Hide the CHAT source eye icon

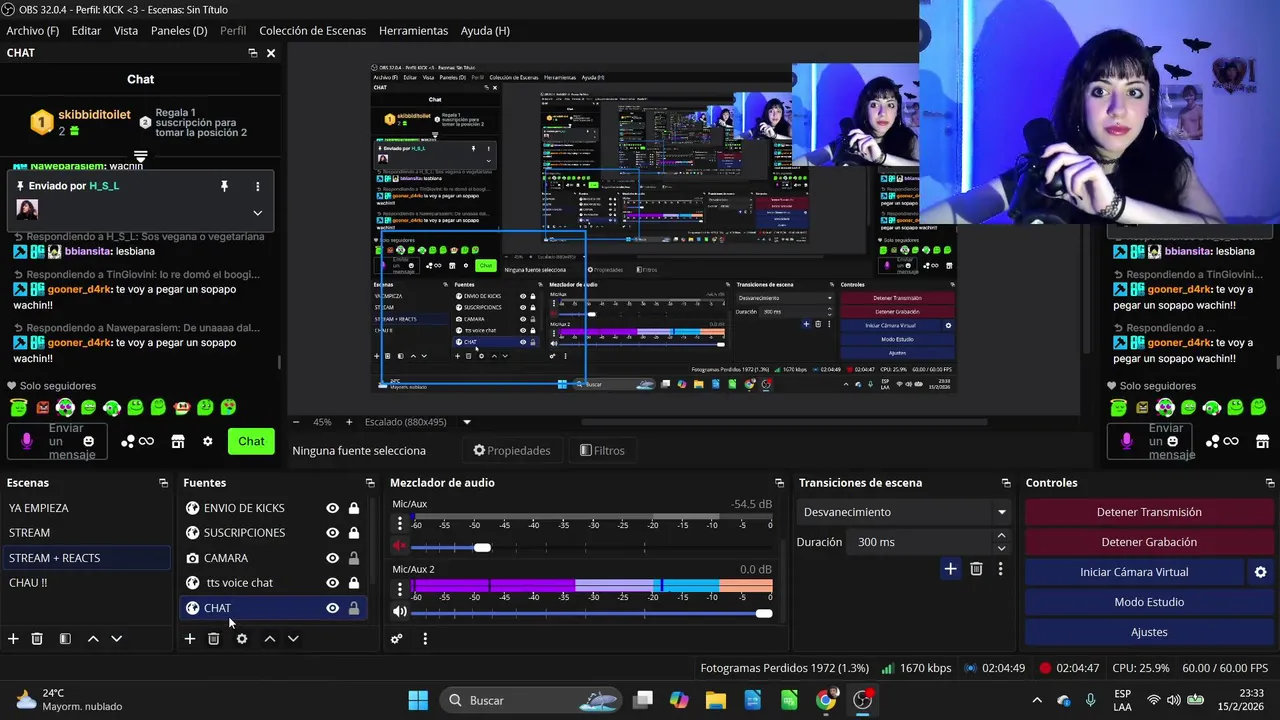click(332, 608)
